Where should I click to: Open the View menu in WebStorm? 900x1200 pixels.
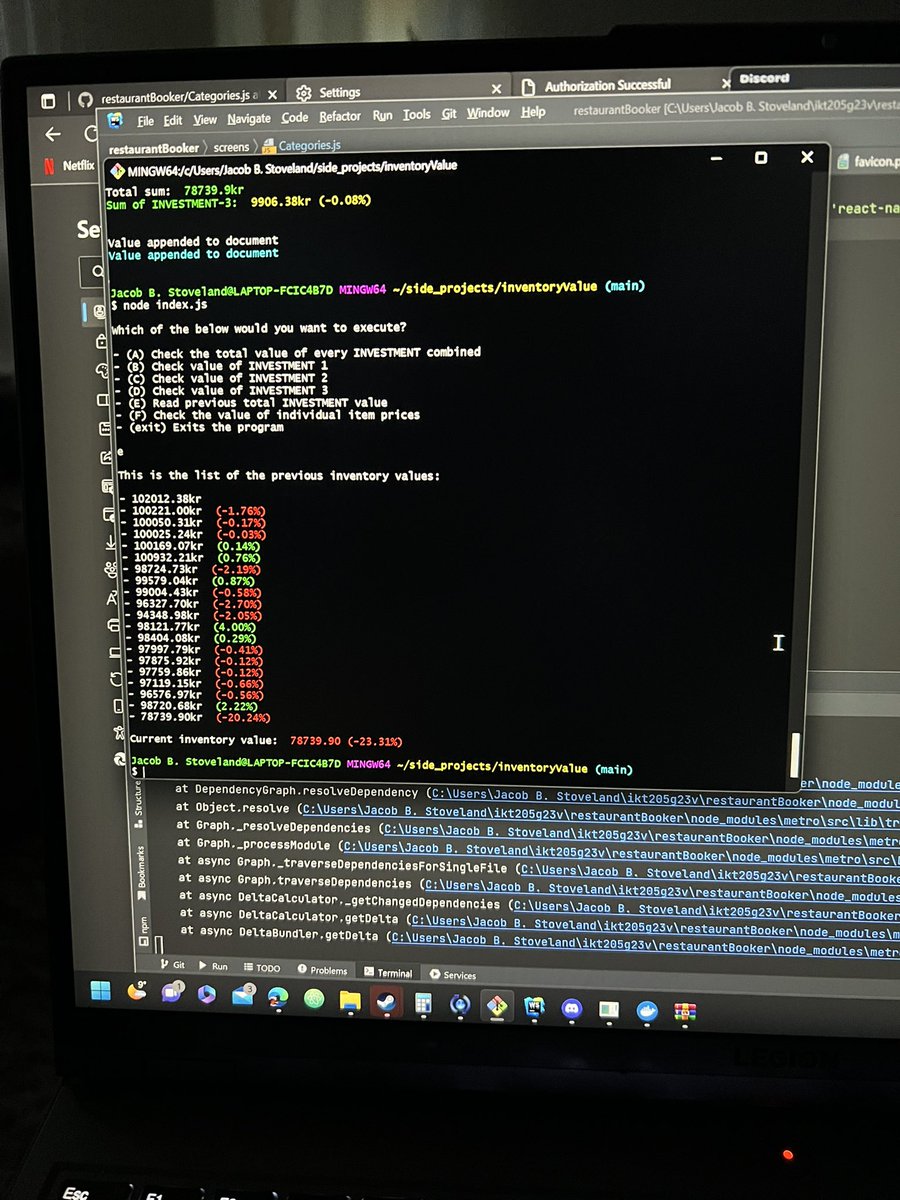[205, 119]
